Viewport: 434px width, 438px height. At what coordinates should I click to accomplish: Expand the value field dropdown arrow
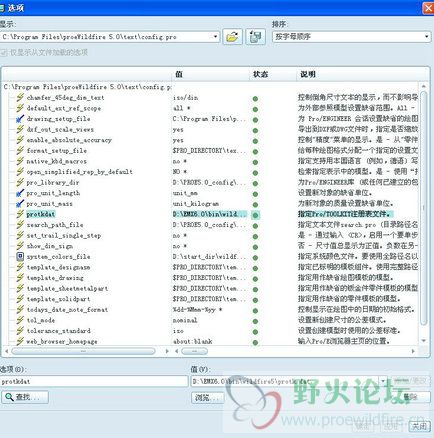[383, 381]
